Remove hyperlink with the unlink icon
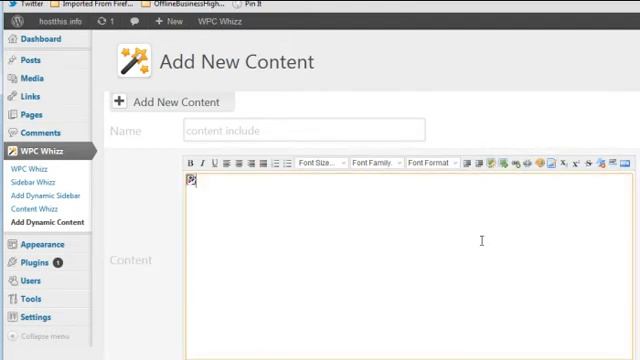Screen dimensions: 640x360 coord(527,163)
